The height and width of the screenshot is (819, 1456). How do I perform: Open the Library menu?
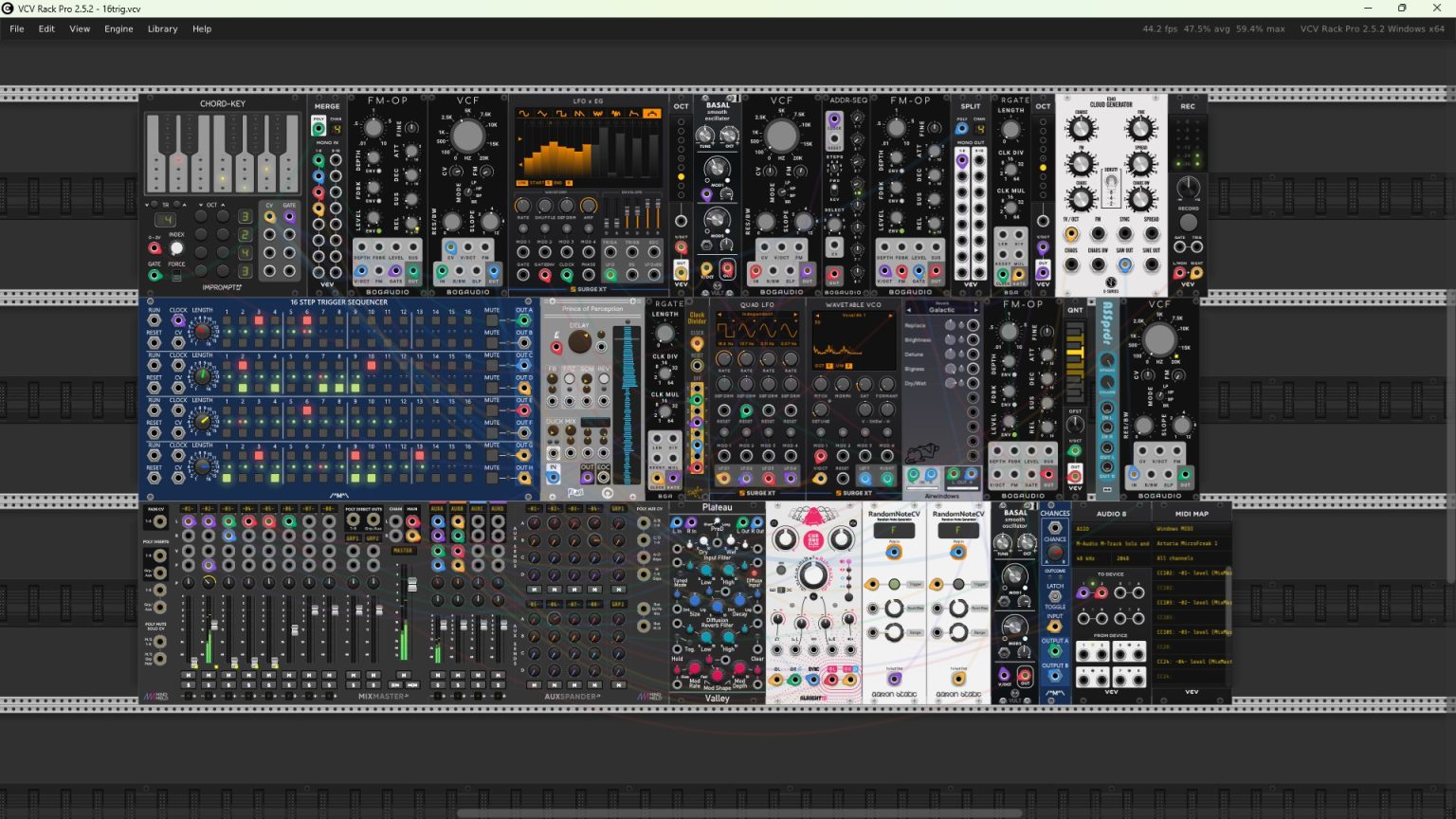[x=162, y=28]
